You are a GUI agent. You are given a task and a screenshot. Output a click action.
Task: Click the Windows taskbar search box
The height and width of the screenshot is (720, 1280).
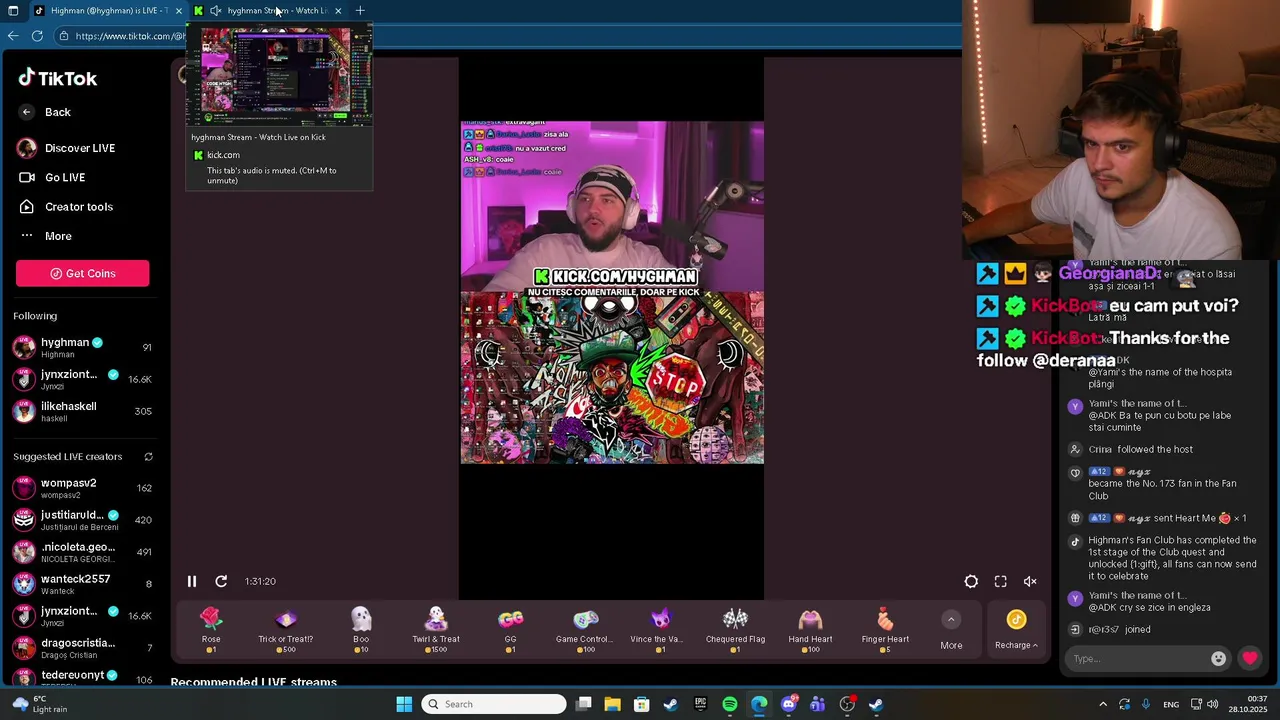494,704
